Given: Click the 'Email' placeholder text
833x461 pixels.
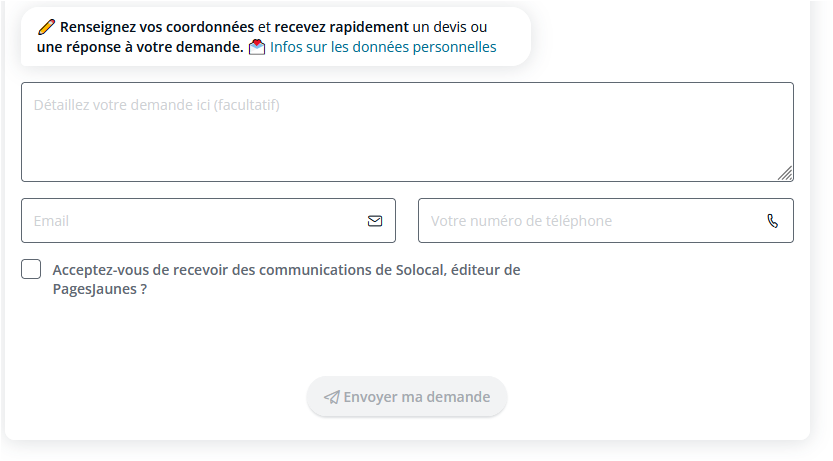Looking at the screenshot, I should coord(51,221).
